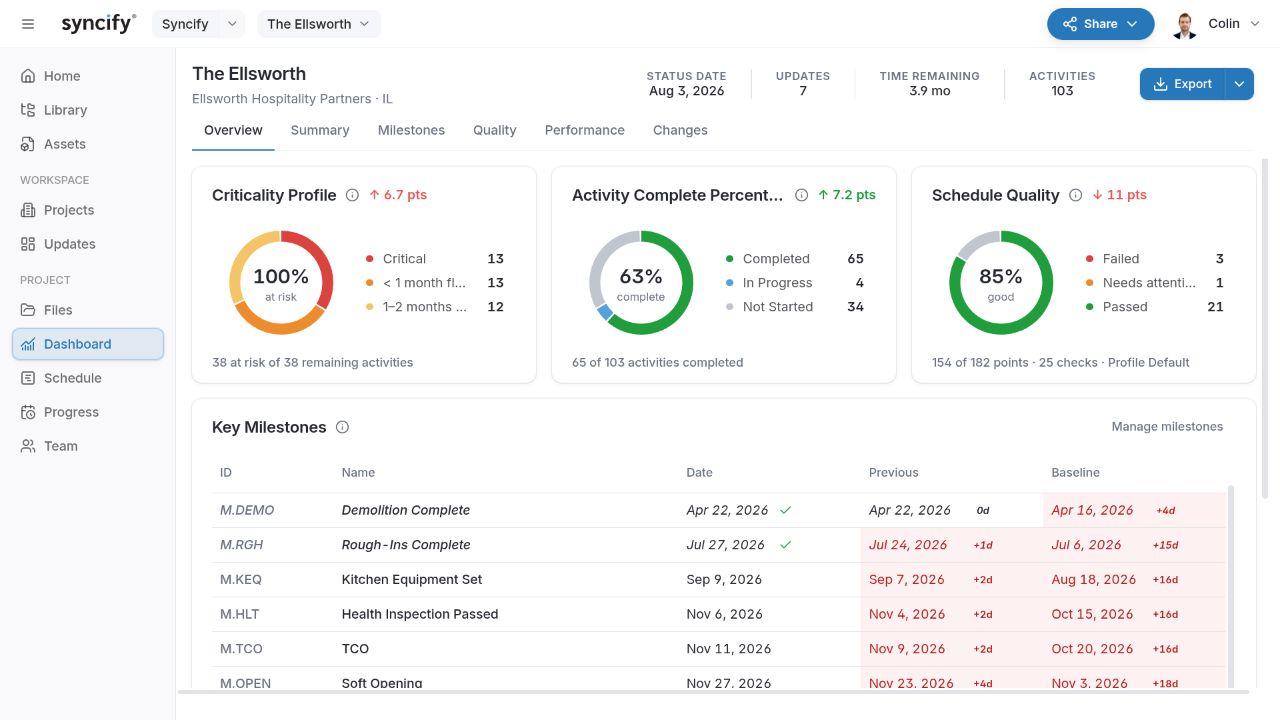
Task: Click Demolition Complete green checkmark
Action: pyautogui.click(x=786, y=510)
